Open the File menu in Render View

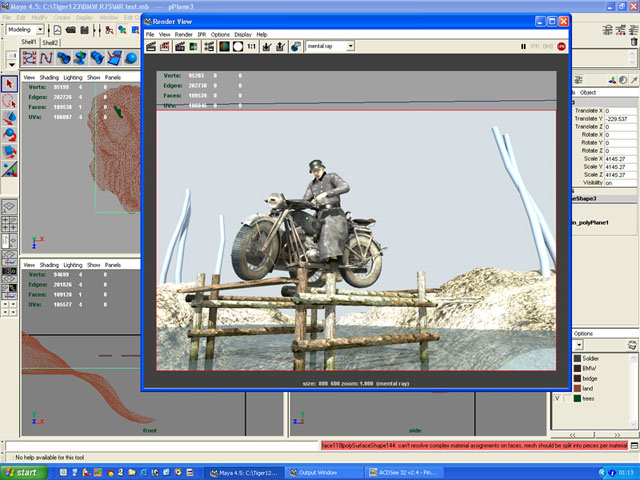point(150,34)
